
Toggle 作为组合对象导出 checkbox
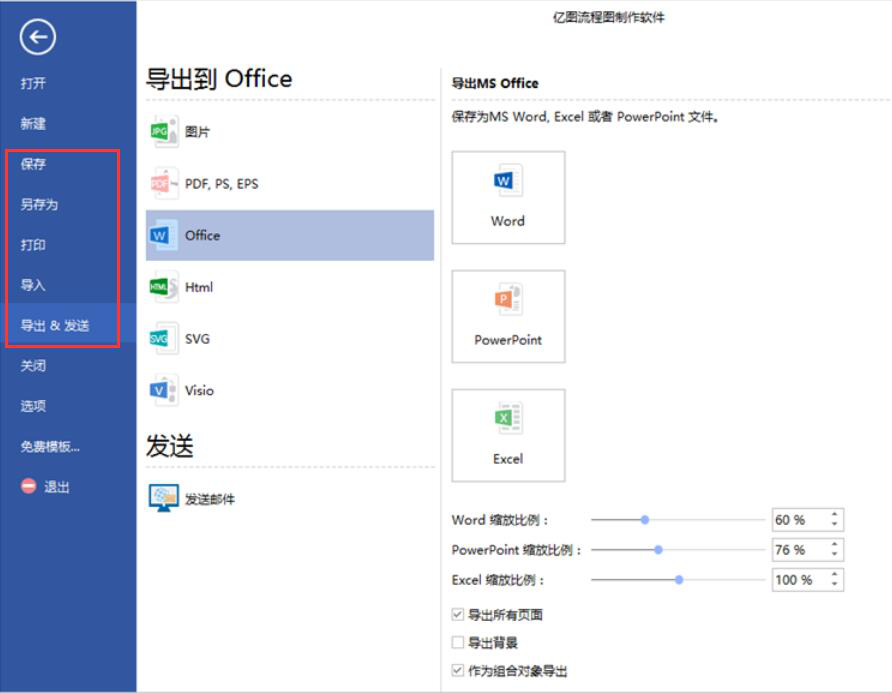point(457,670)
